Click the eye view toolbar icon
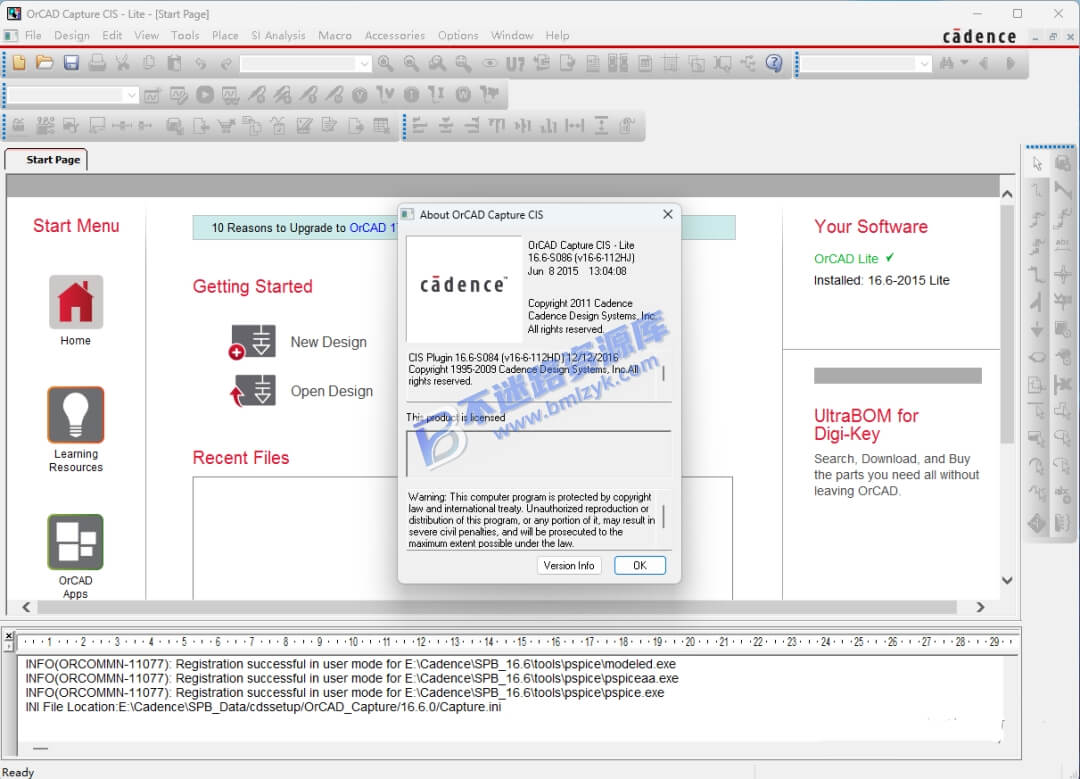Screen dimensions: 1080x779 coord(490,63)
